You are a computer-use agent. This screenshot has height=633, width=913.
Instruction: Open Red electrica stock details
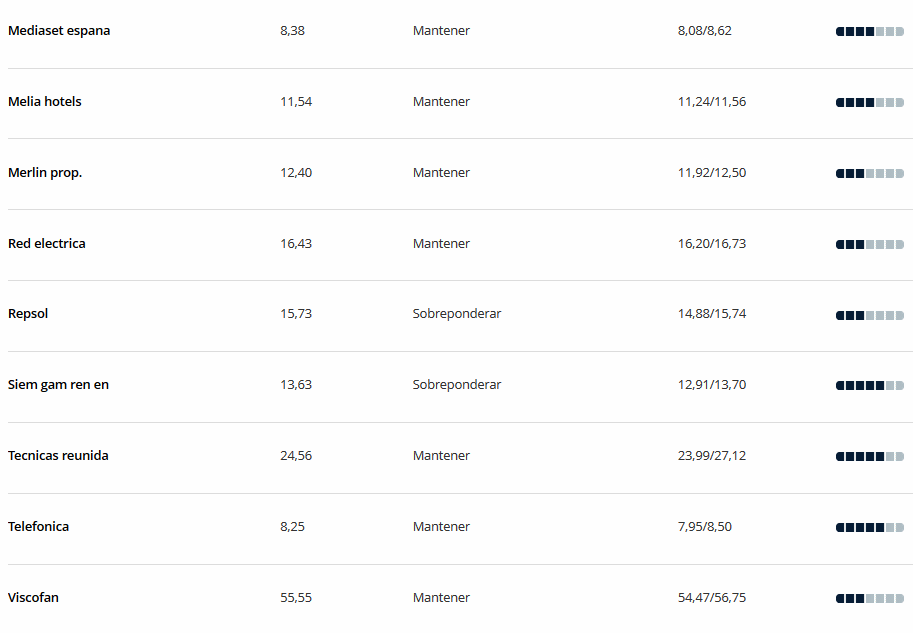tap(47, 244)
